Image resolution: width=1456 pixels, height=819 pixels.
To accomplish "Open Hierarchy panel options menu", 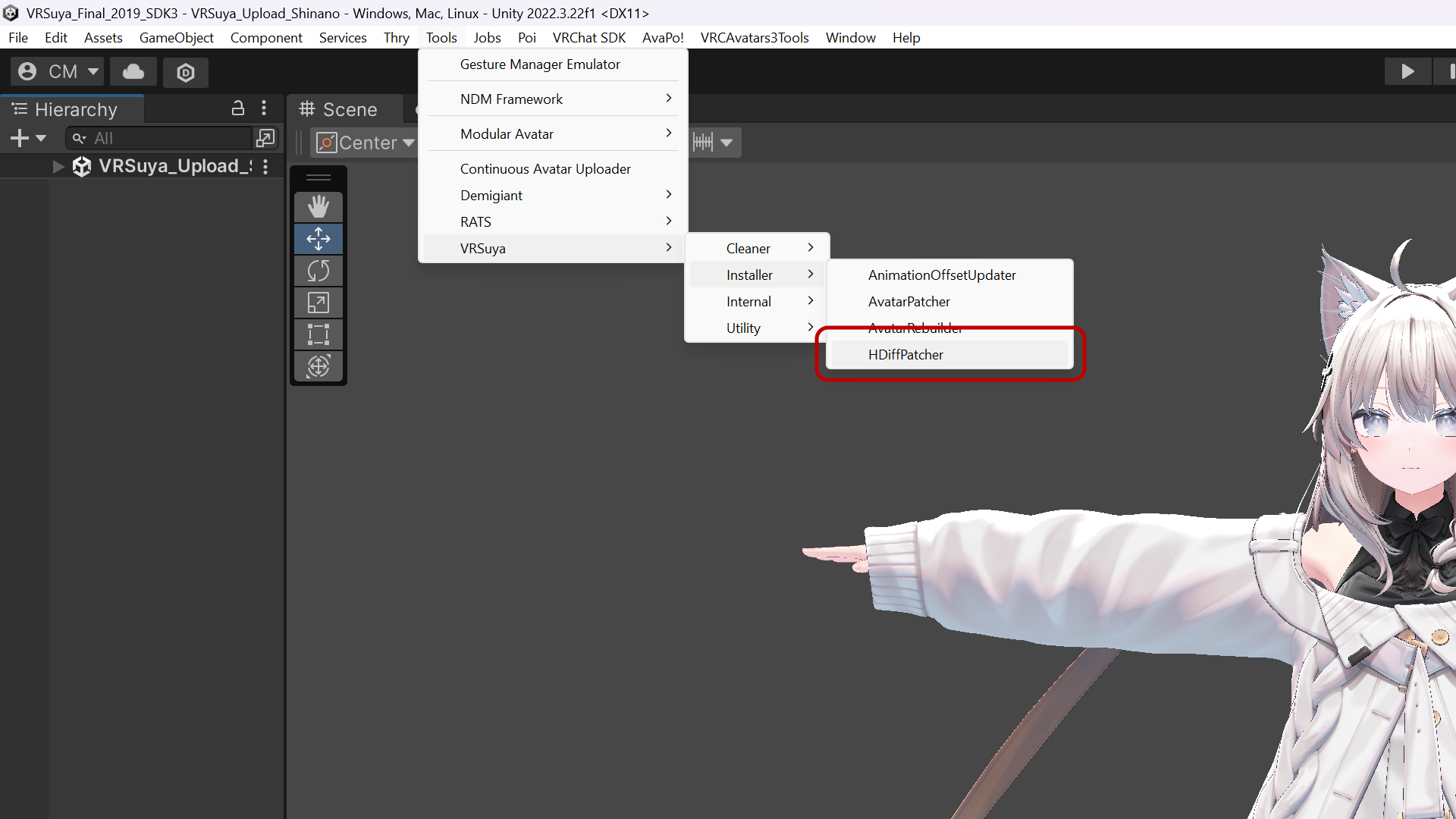I will [264, 108].
